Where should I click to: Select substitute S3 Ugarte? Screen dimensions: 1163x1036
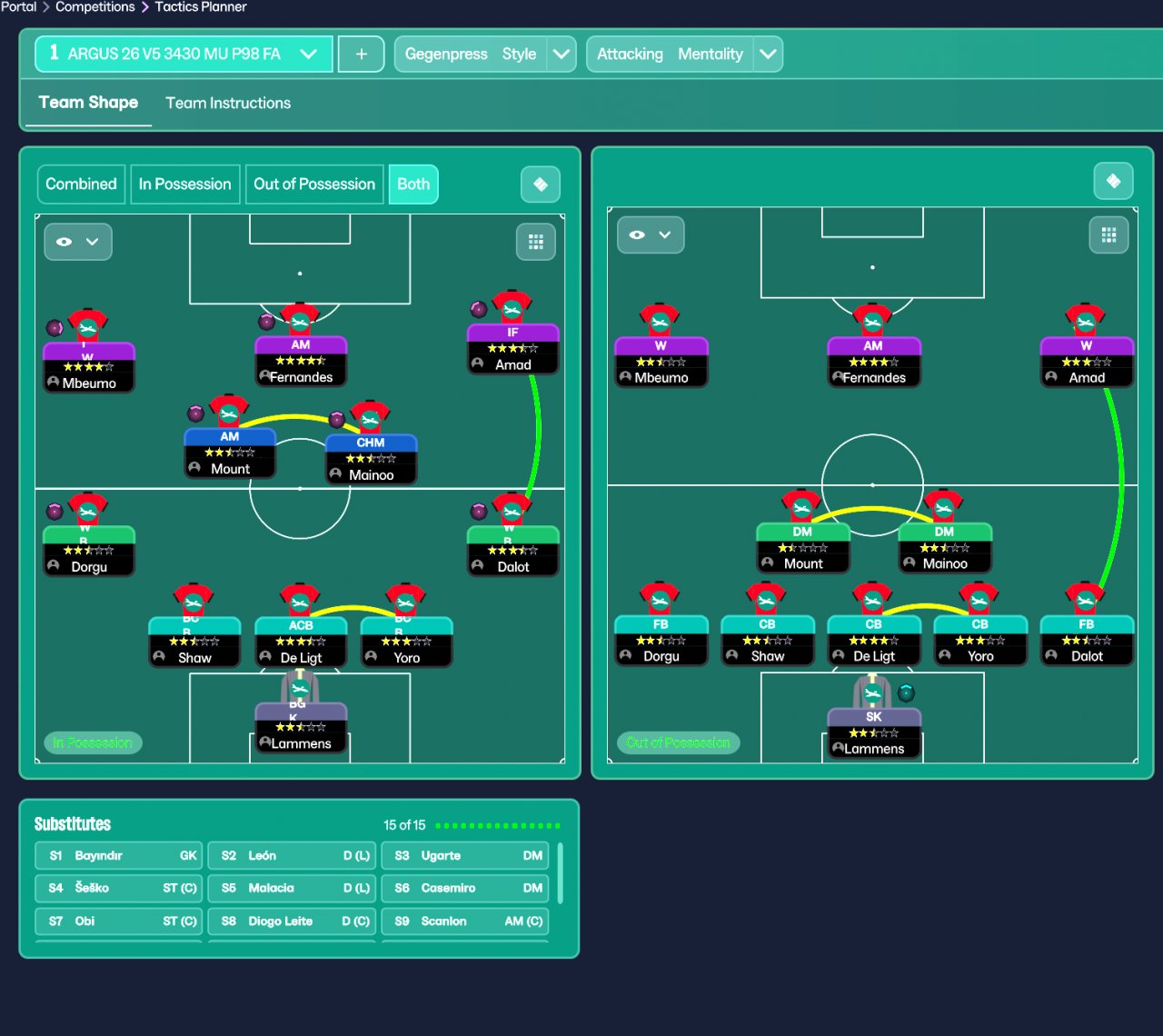click(465, 855)
